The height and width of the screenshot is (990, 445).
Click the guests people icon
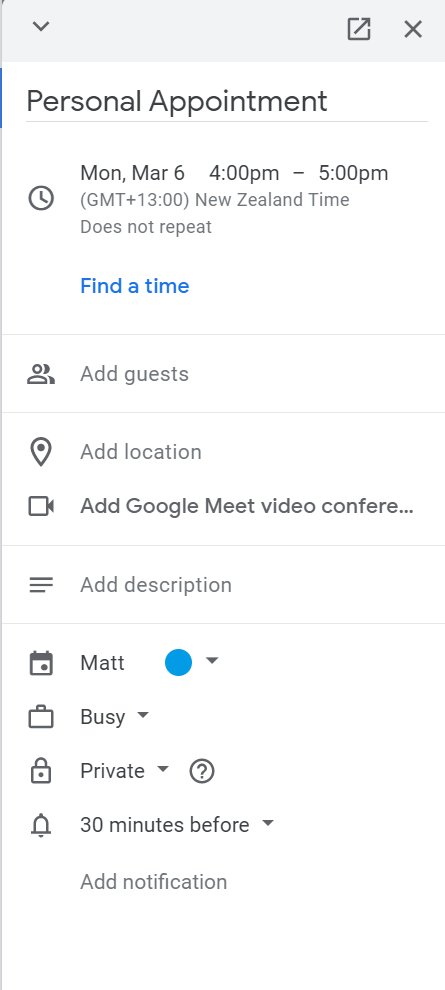click(x=41, y=374)
